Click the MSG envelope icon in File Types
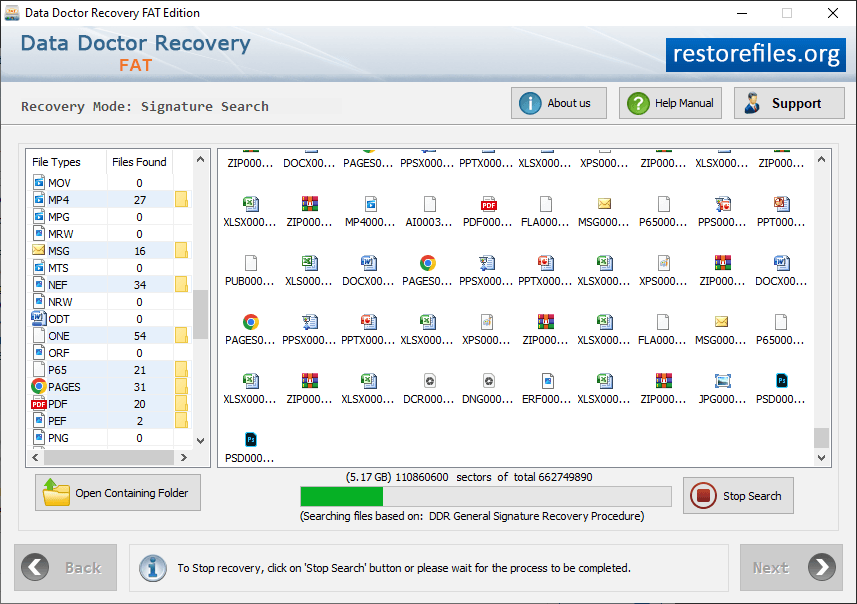 click(38, 250)
